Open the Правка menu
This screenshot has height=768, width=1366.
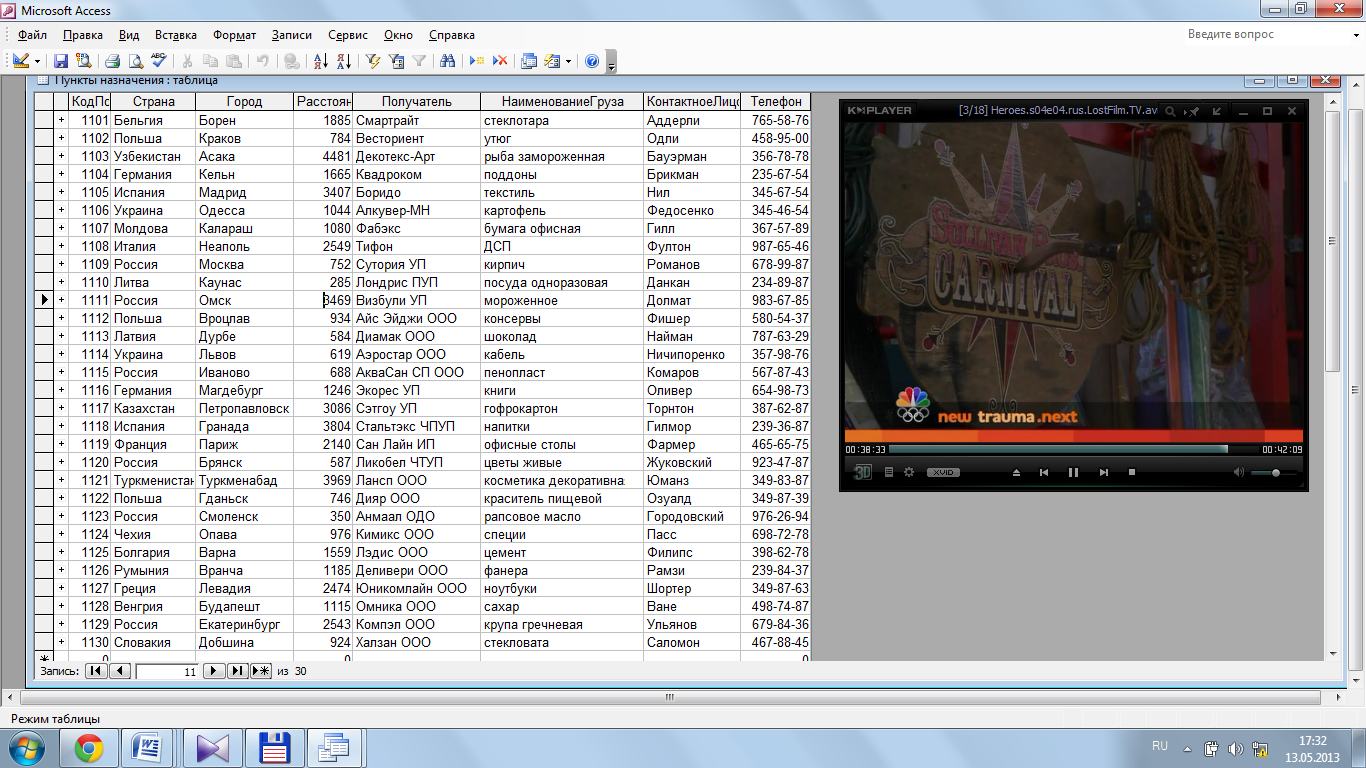(x=82, y=35)
